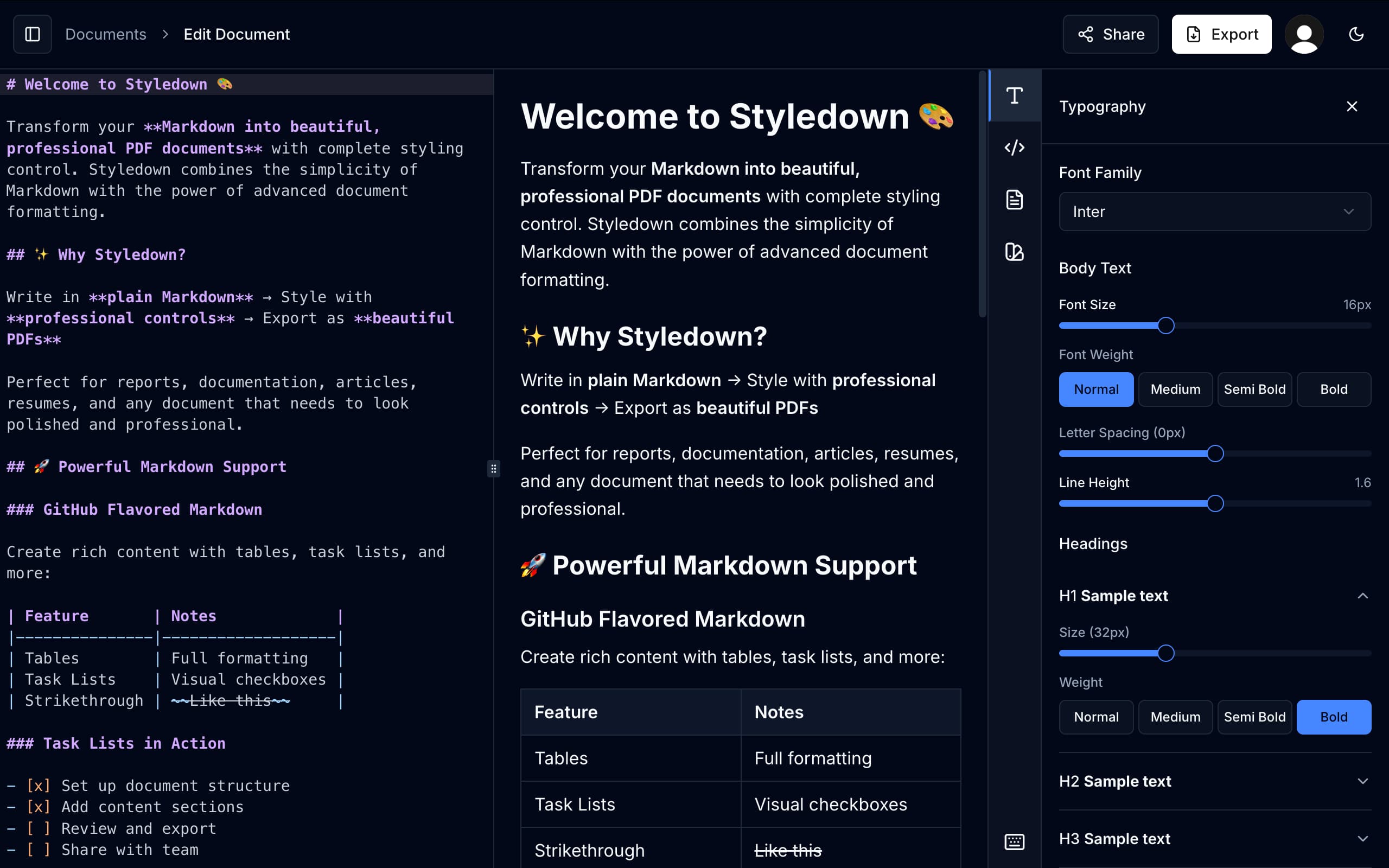Click the keyboard shortcuts icon
1389x868 pixels.
pyautogui.click(x=1014, y=841)
